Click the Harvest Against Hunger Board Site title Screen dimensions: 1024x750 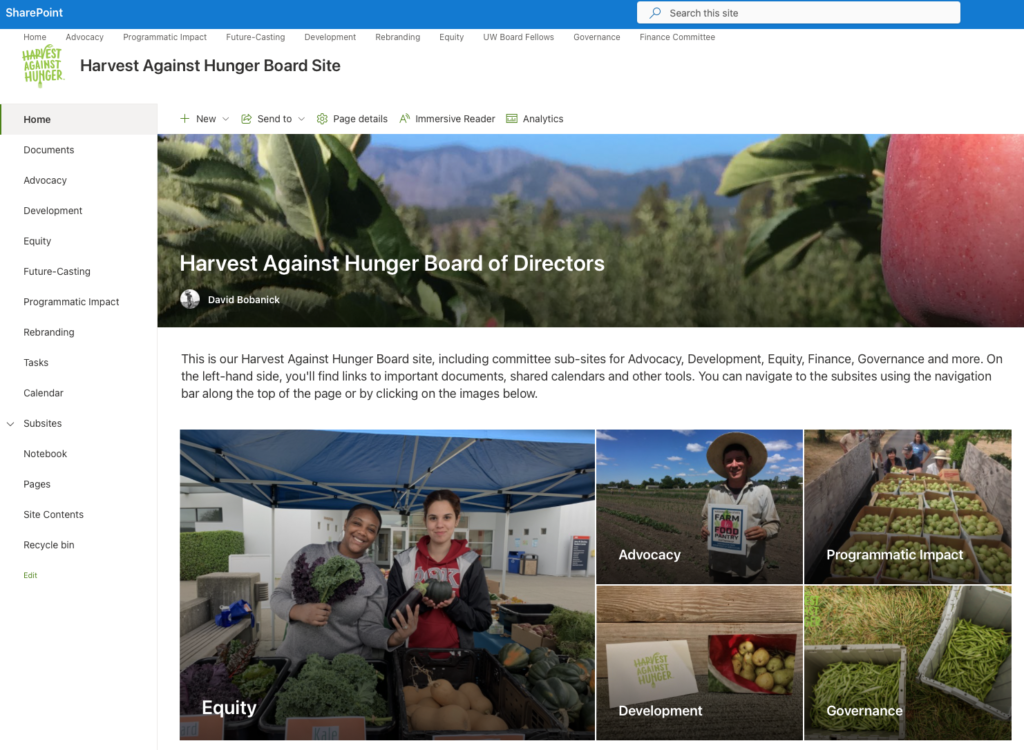coord(210,65)
